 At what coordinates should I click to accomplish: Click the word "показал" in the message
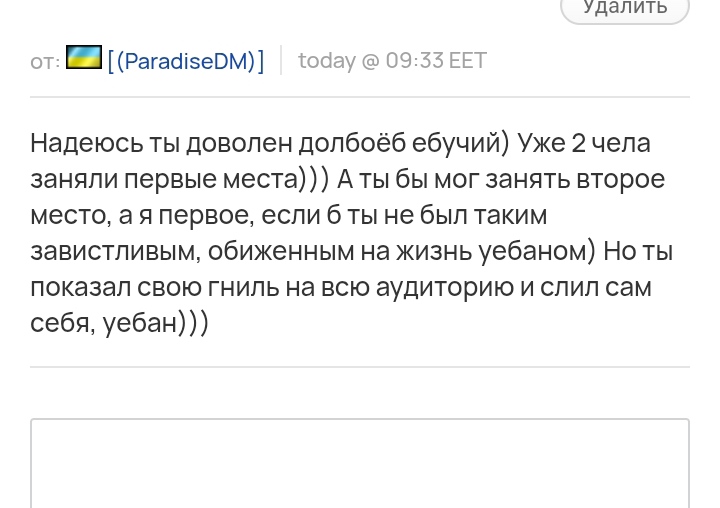pyautogui.click(x=80, y=288)
